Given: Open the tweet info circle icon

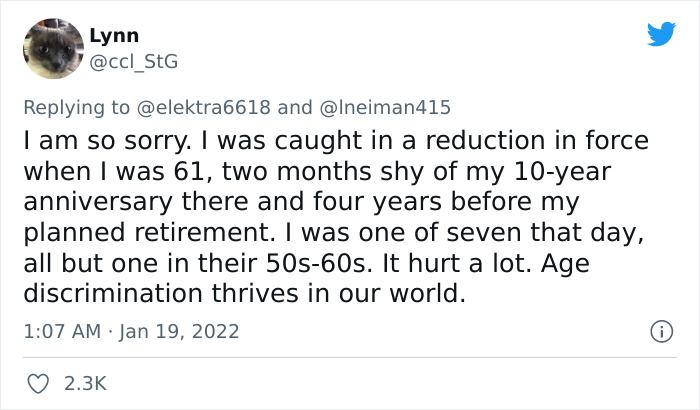Looking at the screenshot, I should (661, 331).
